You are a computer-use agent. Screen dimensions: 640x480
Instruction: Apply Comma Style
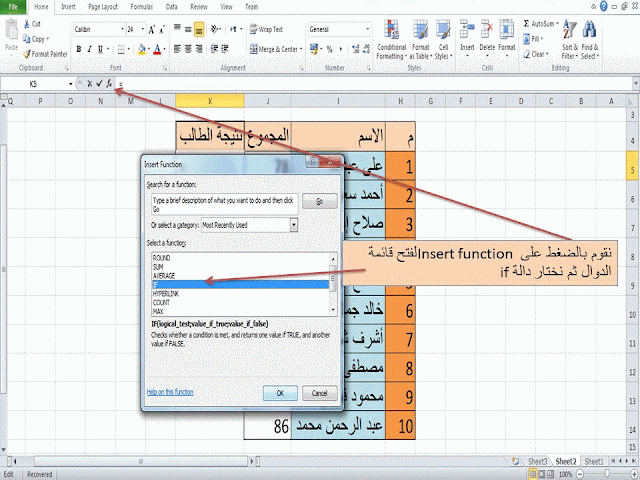340,49
